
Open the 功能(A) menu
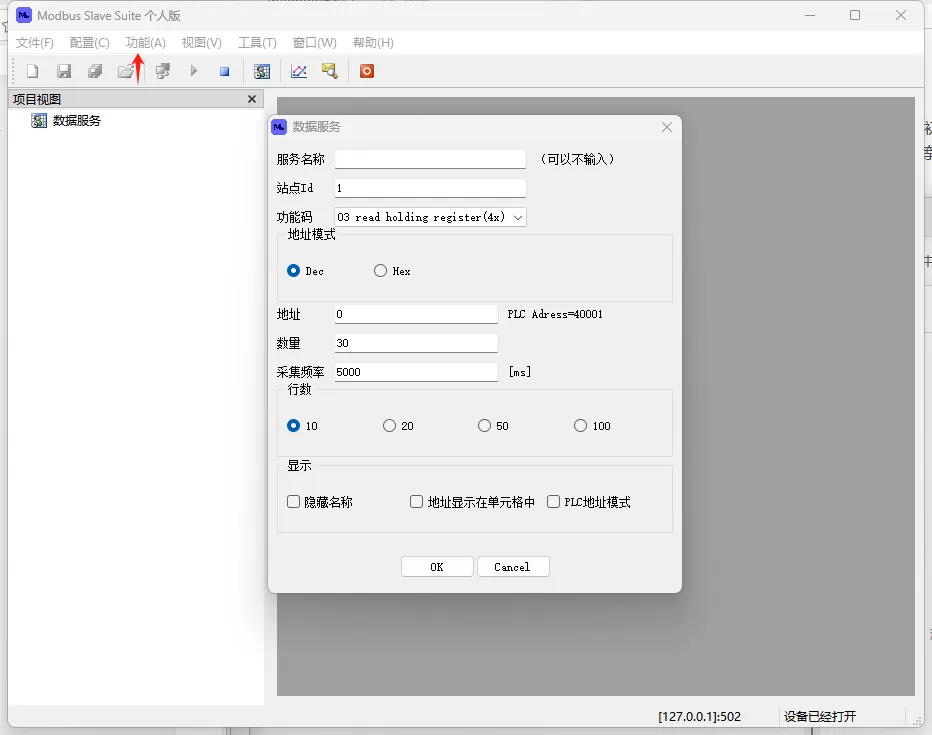tap(146, 43)
